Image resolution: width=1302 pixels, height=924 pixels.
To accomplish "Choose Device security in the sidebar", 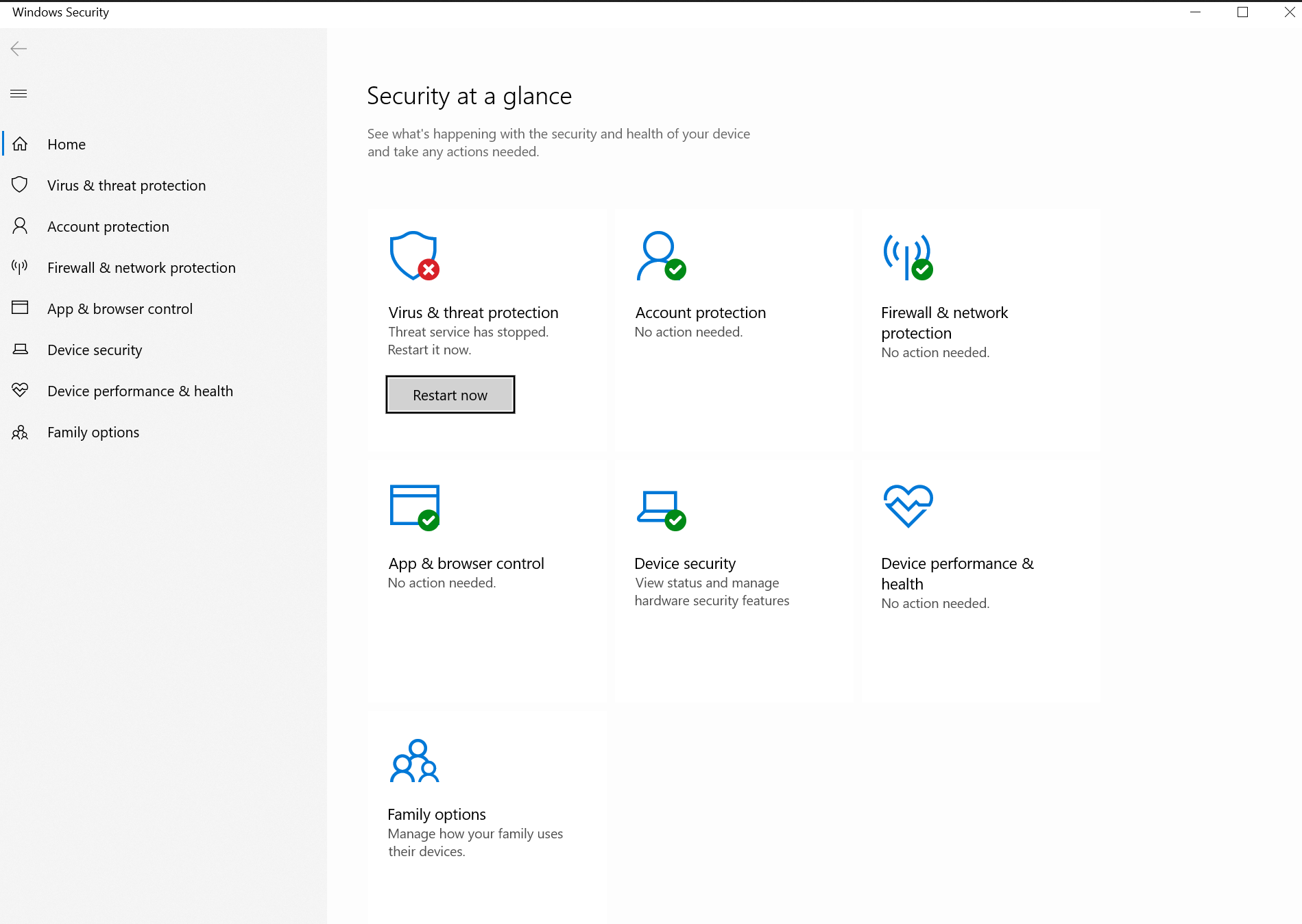I will click(164, 350).
